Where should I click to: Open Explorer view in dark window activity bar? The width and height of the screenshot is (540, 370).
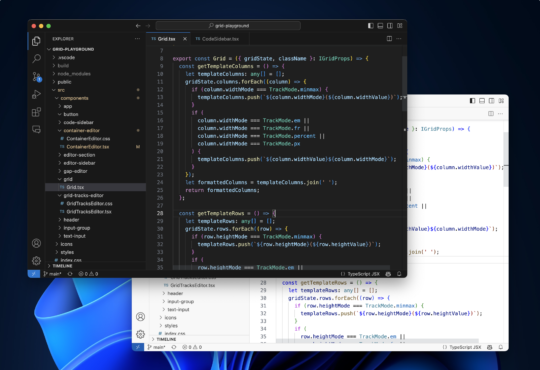[36, 41]
